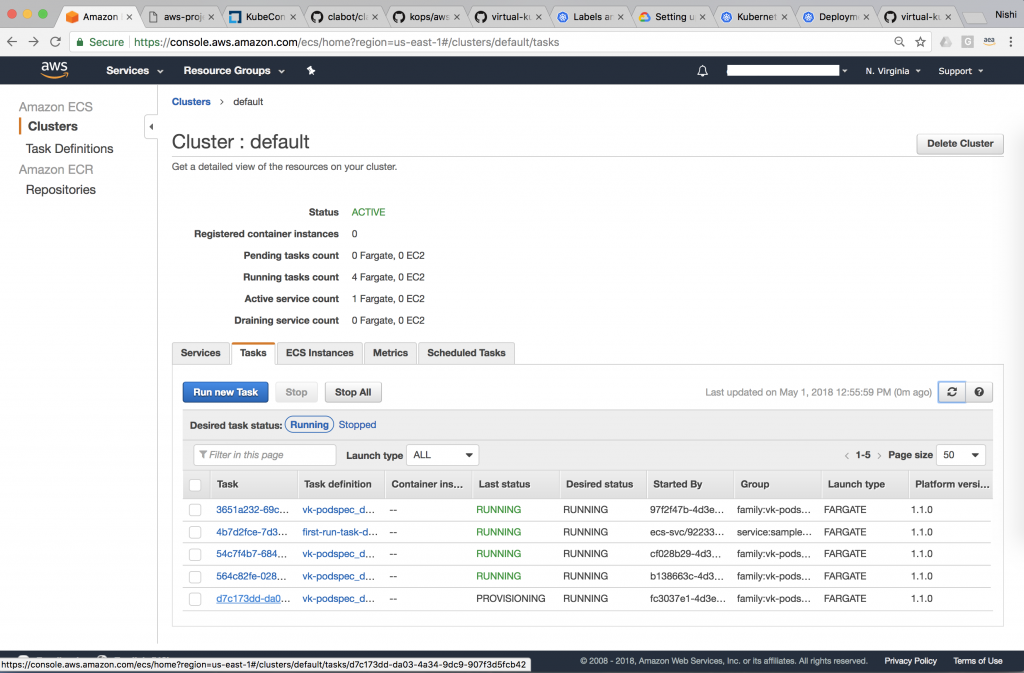Screen dimensions: 1024x673
Task: Switch to the KubeCon browser tab
Action: (263, 17)
